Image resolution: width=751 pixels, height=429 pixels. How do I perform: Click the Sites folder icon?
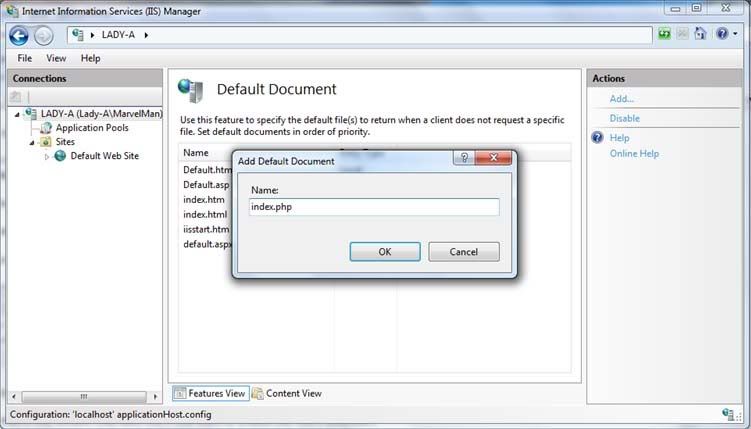46,142
